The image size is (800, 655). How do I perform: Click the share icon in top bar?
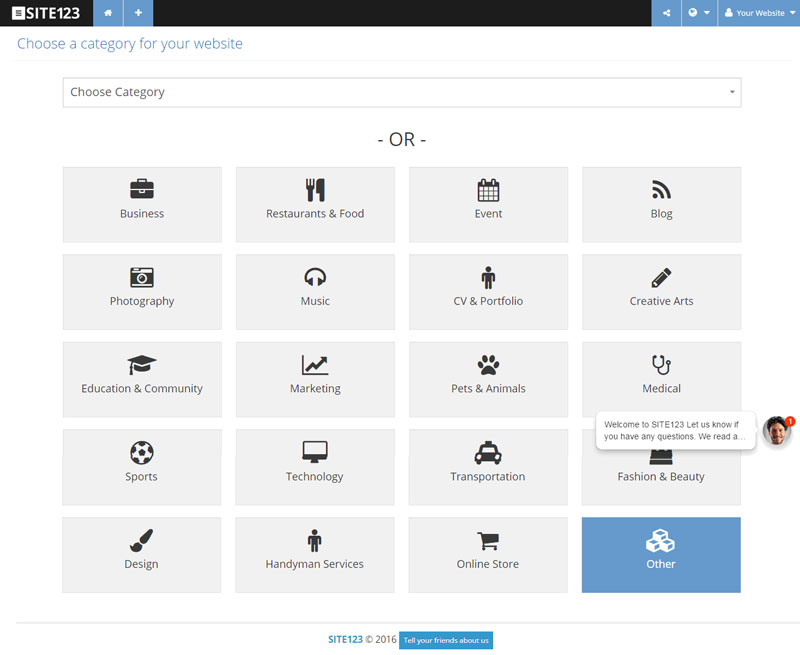[x=666, y=13]
